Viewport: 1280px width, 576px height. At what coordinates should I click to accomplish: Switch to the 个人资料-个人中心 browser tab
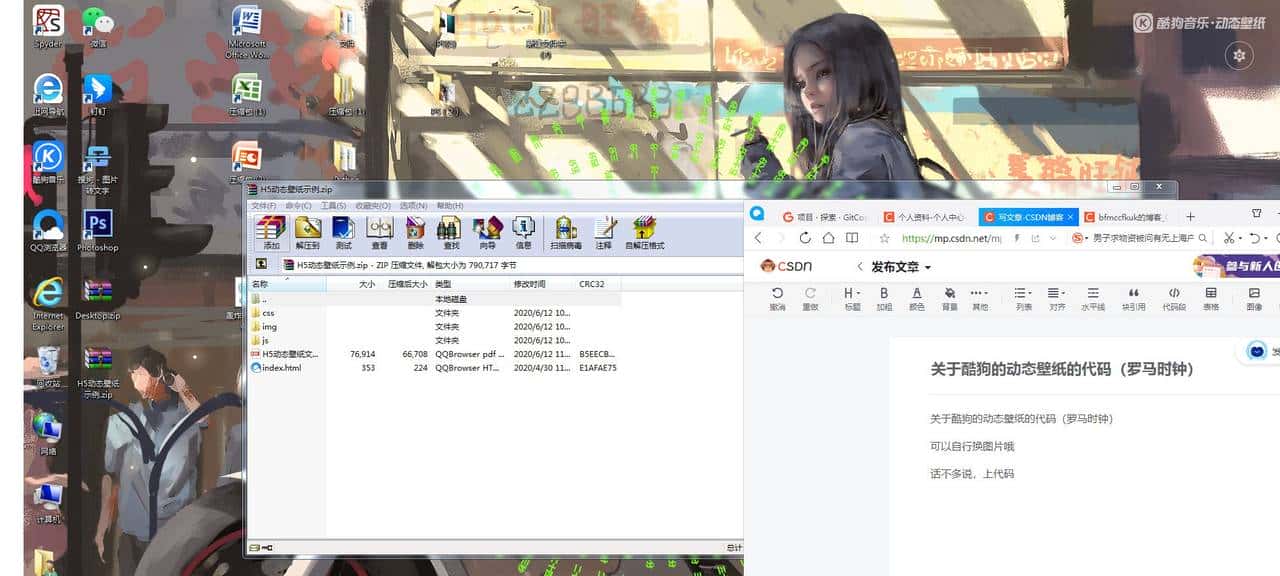[x=925, y=216]
